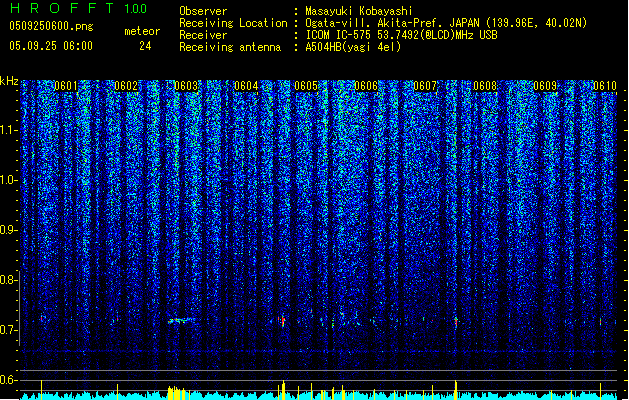
Task: Select the file name 0509250600.png
Action: coord(51,26)
